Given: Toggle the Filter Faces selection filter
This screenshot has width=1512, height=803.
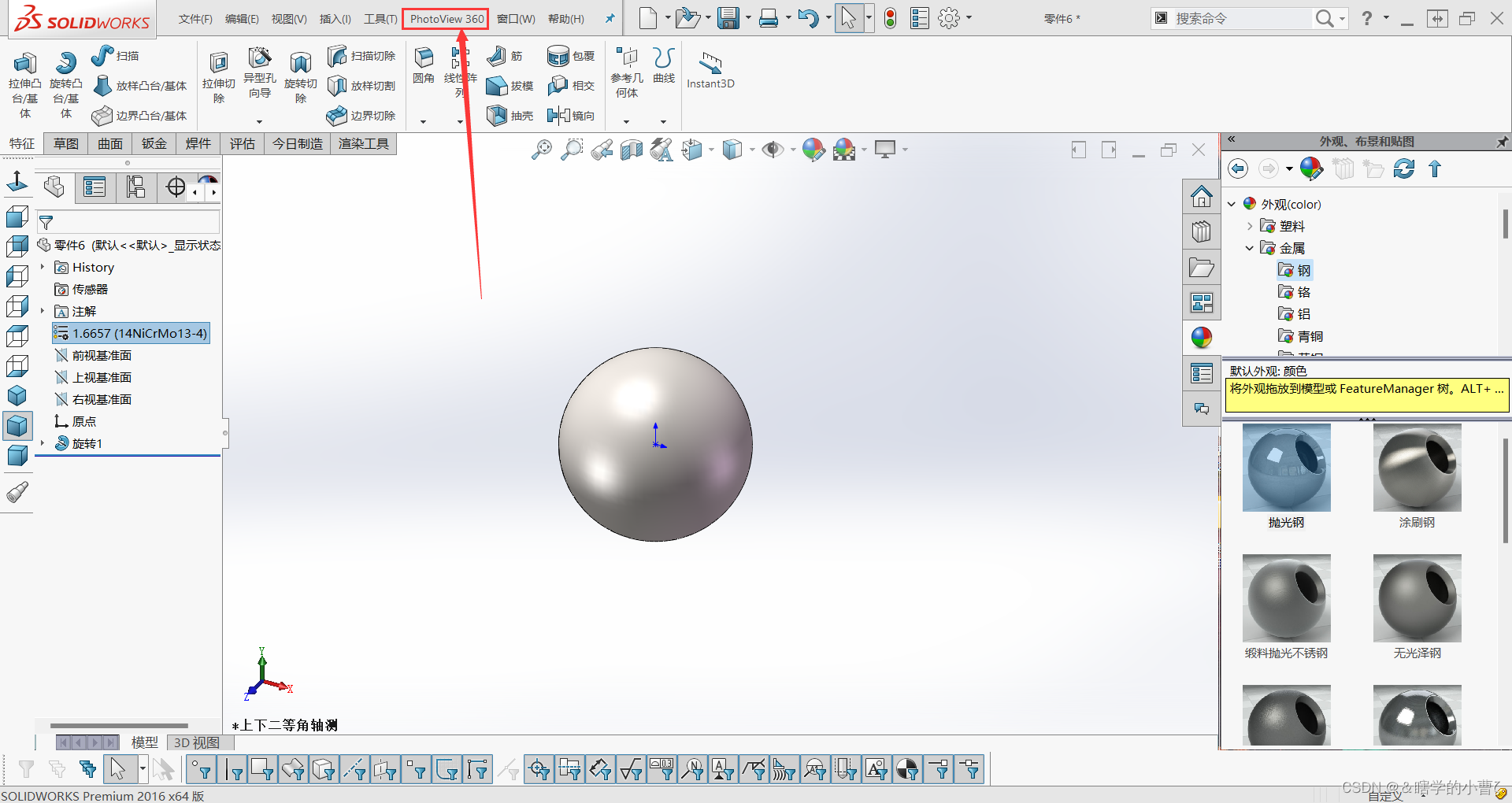Looking at the screenshot, I should tap(261, 769).
